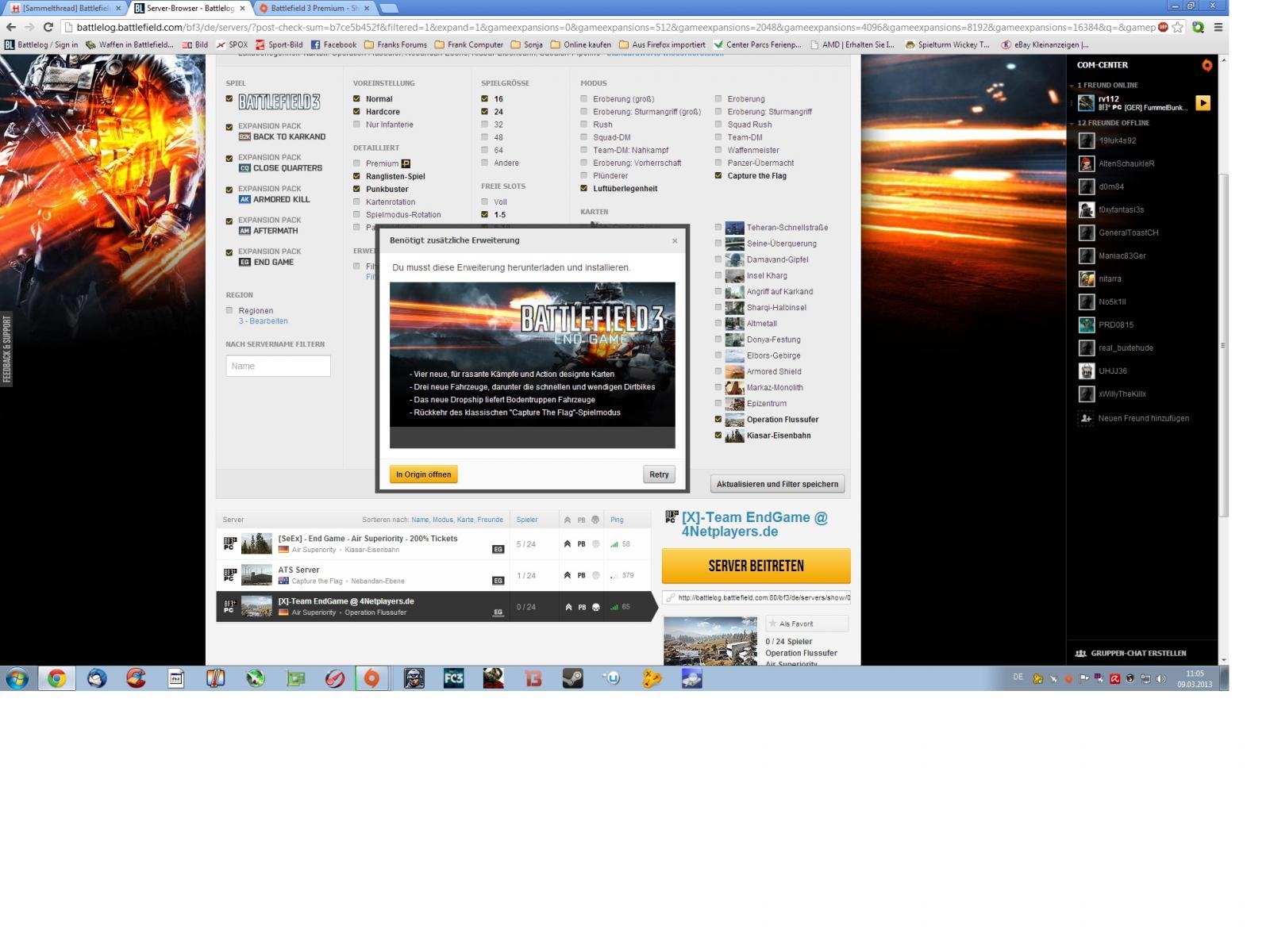Screen dimensions: 1270x952
Task: Uncheck Capture the Flag mode
Action: click(718, 175)
